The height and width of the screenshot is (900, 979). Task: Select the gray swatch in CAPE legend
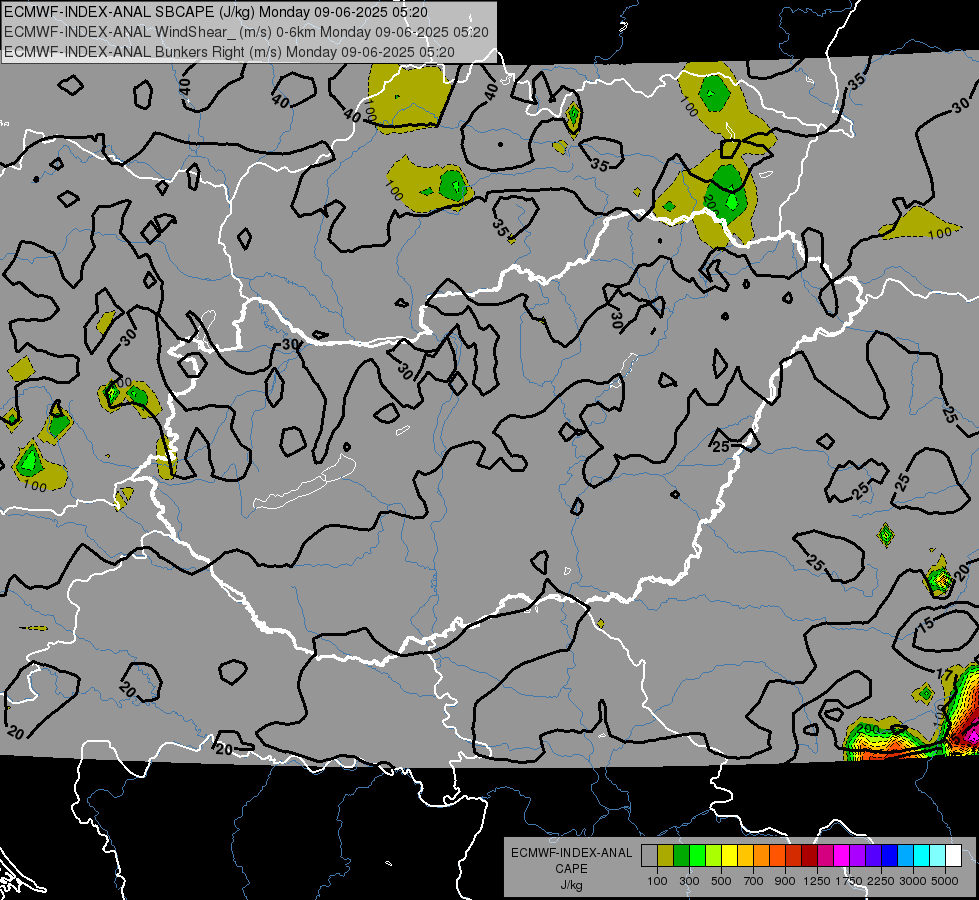click(x=649, y=856)
